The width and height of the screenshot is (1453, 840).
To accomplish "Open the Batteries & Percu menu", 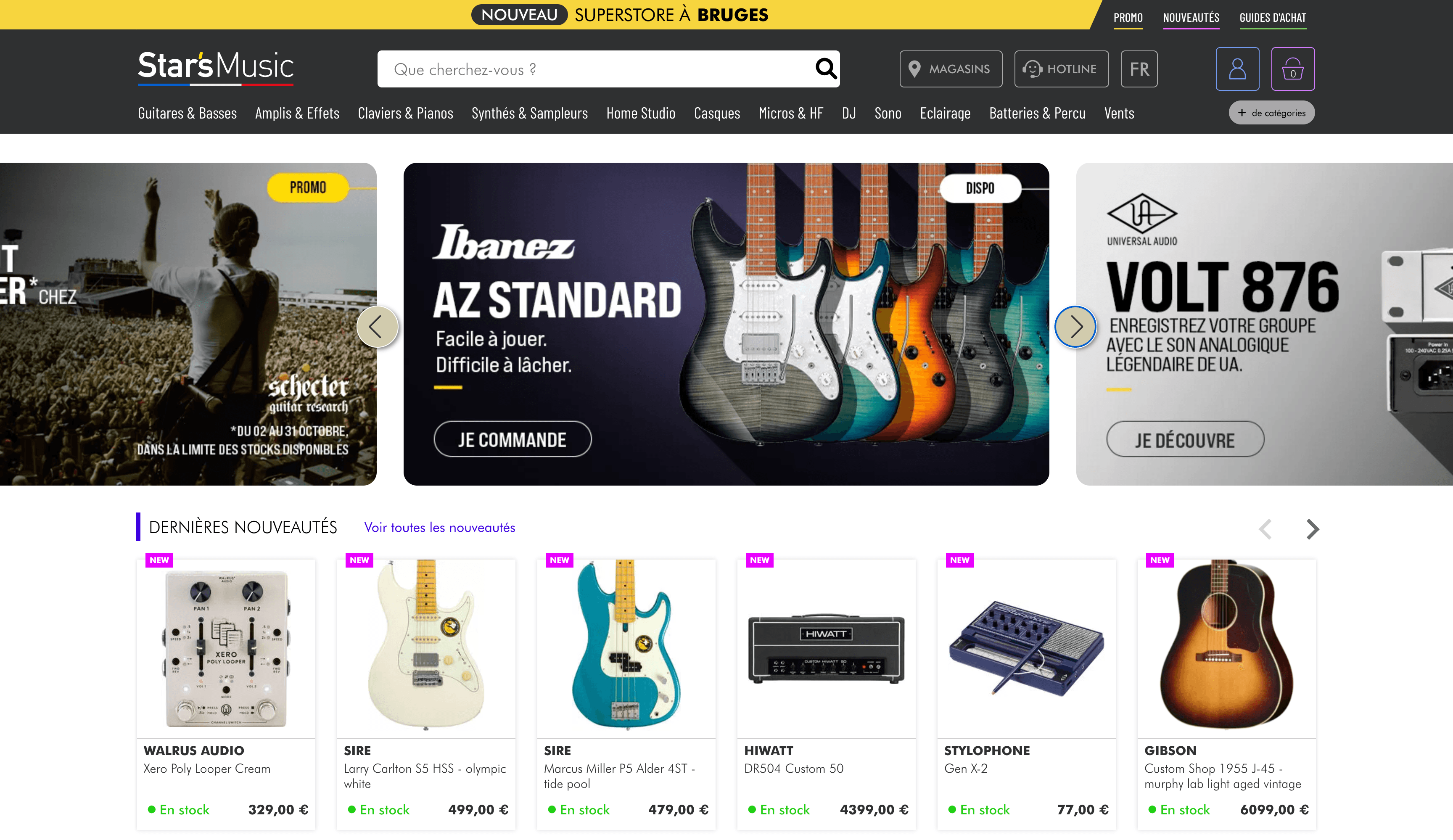I will coord(1037,114).
